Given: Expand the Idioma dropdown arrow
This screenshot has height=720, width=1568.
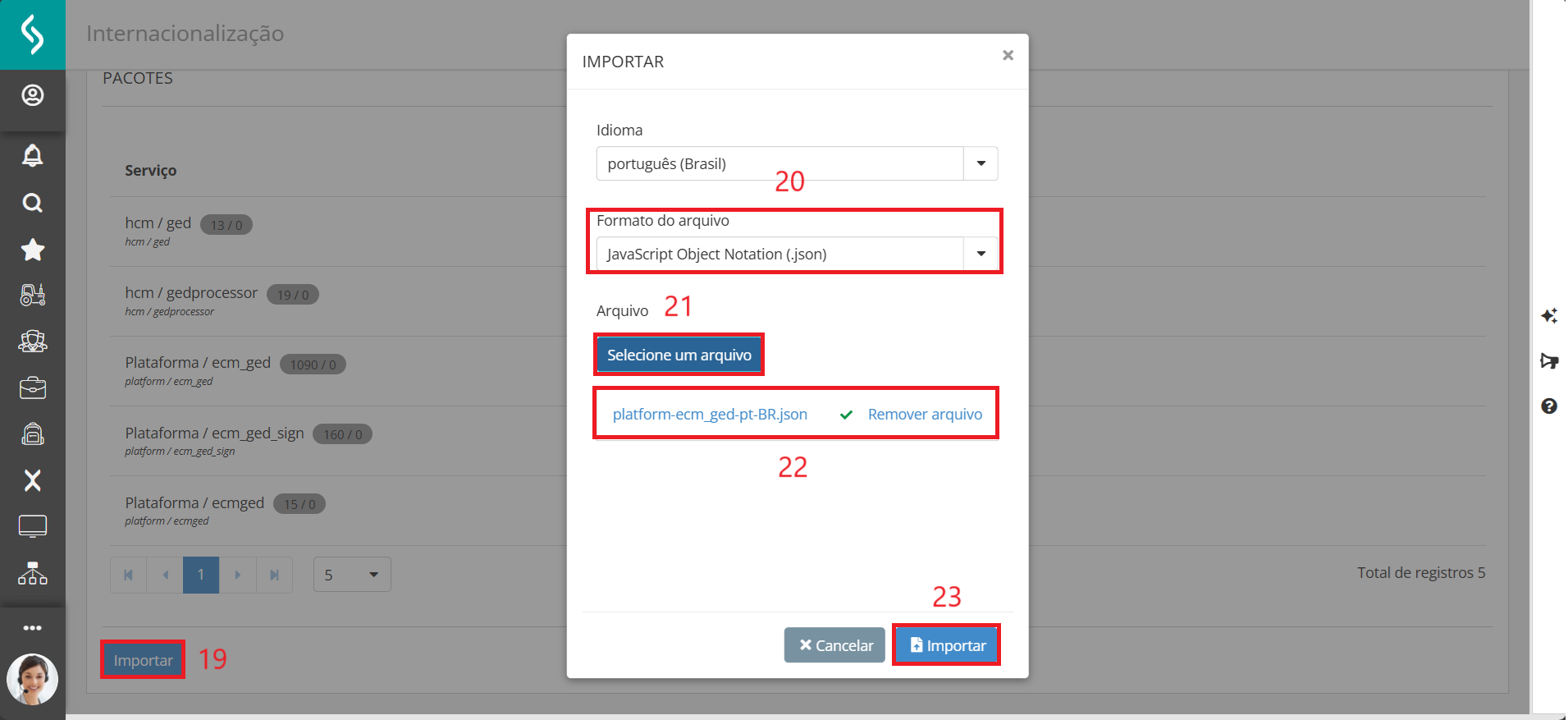Looking at the screenshot, I should pyautogui.click(x=981, y=163).
